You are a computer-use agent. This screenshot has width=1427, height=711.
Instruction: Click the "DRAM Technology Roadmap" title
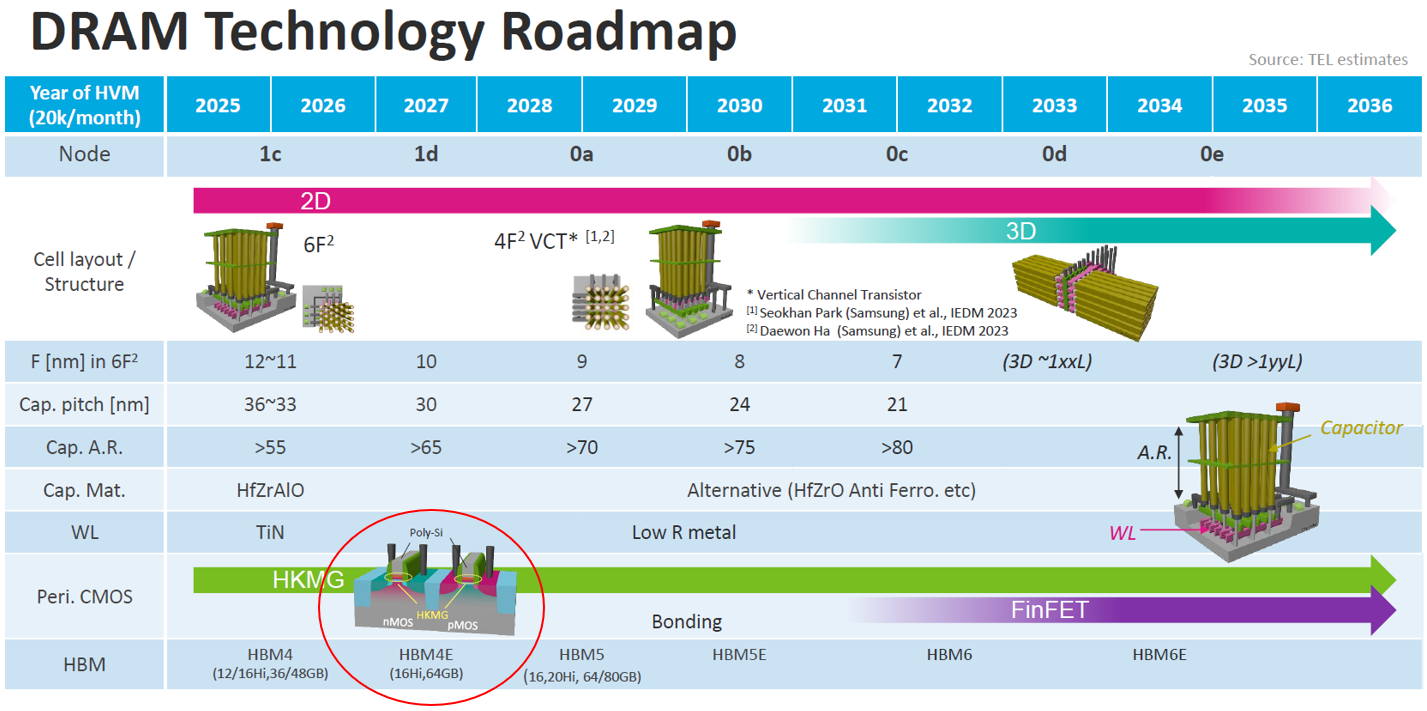[x=384, y=33]
